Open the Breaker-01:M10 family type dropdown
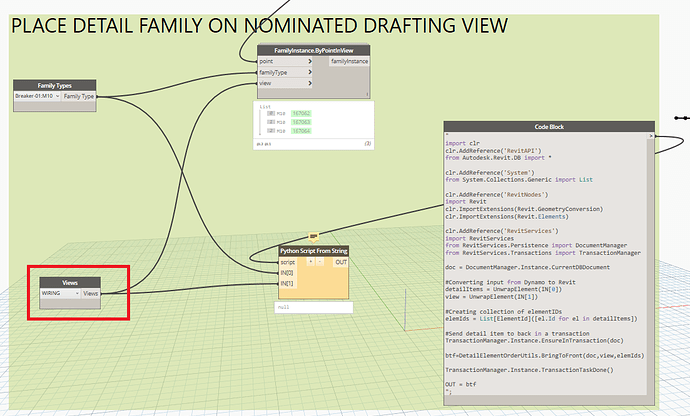Screen dimensions: 690x416 pos(37,96)
